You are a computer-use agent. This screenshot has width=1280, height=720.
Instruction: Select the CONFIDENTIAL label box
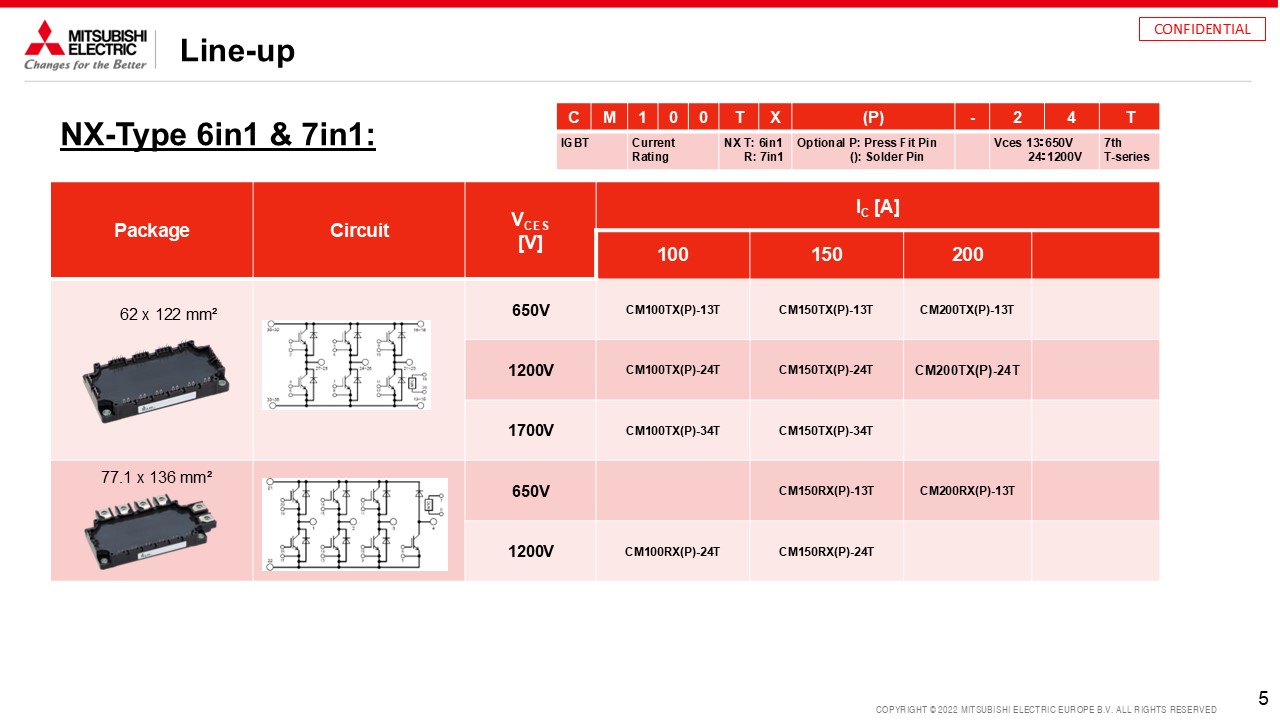pos(1202,29)
